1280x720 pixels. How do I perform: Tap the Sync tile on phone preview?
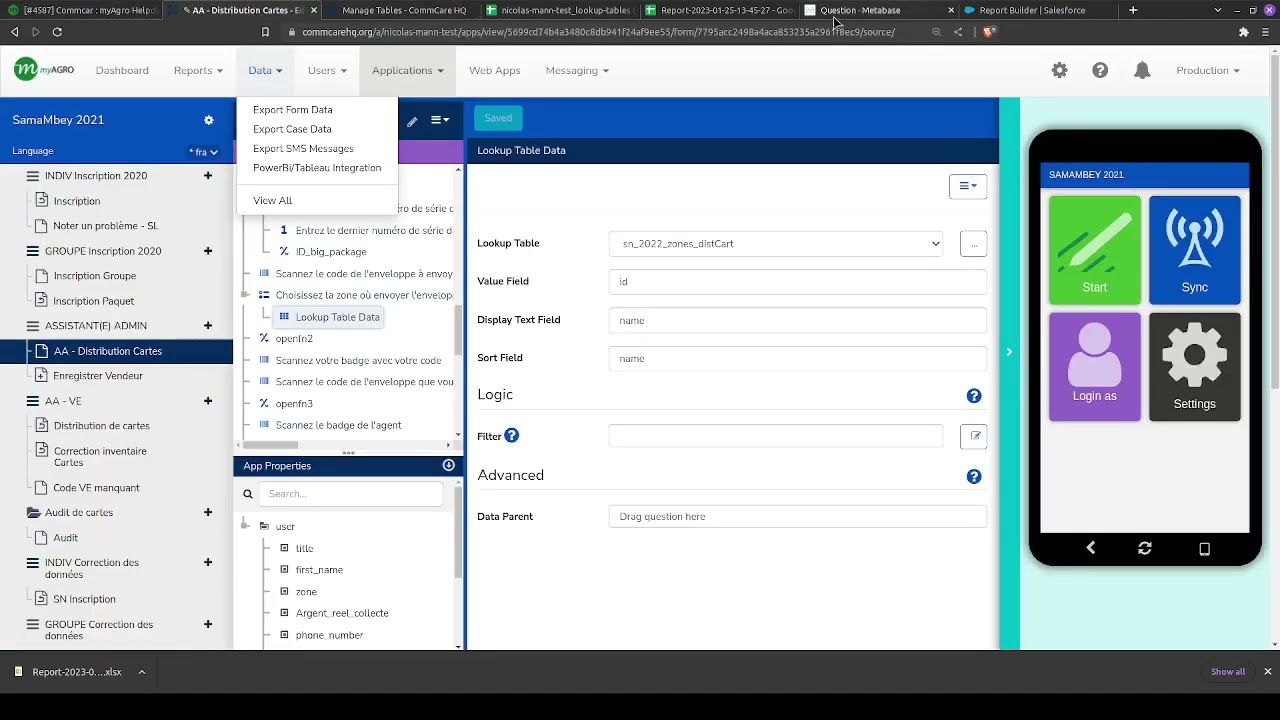(x=1195, y=250)
